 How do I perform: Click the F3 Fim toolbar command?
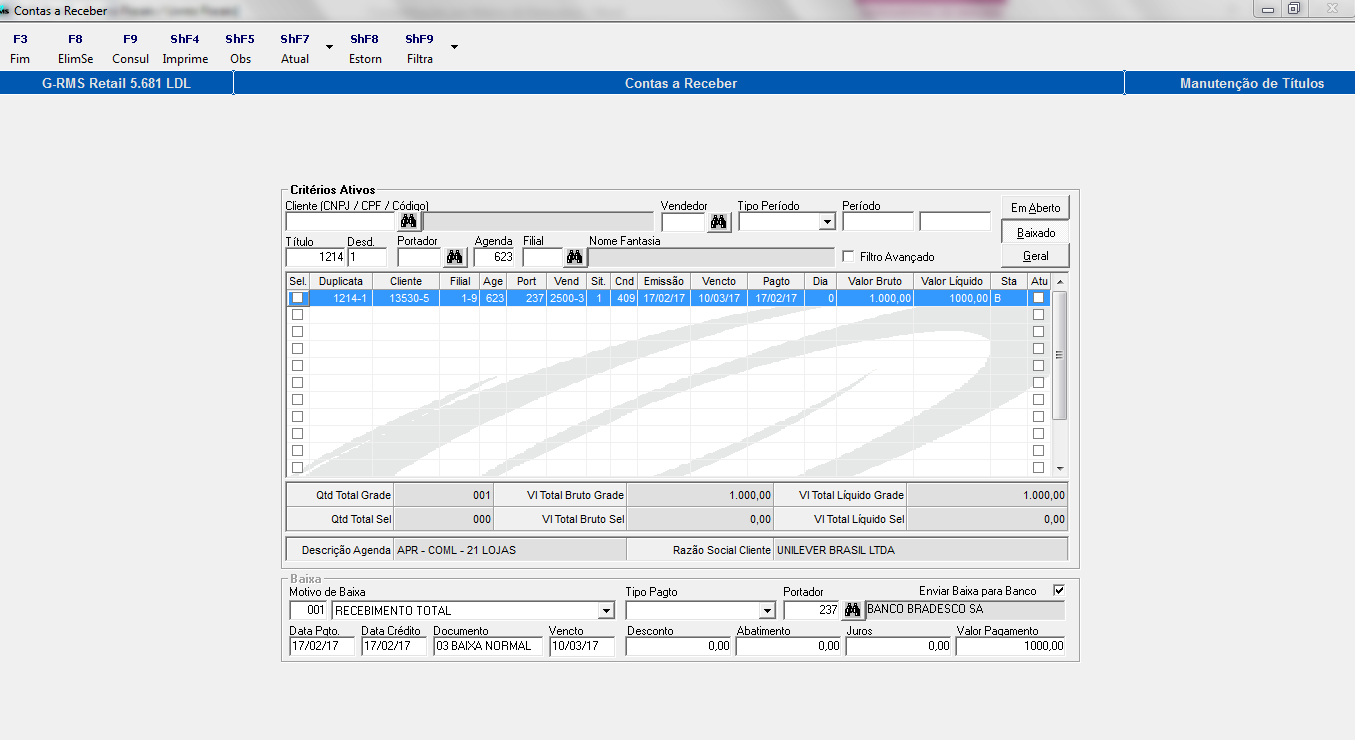(x=20, y=49)
